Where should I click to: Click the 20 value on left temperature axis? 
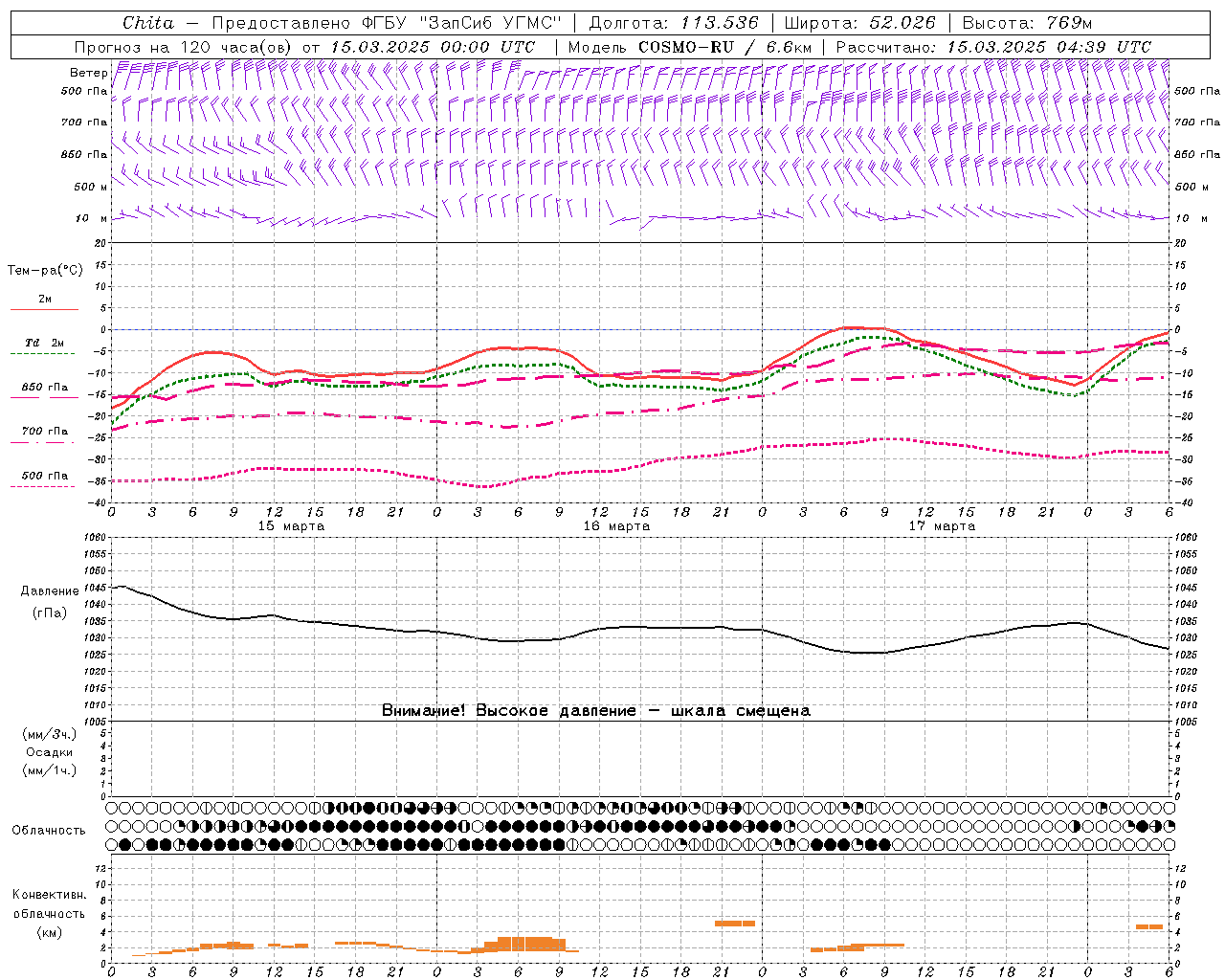[x=100, y=243]
